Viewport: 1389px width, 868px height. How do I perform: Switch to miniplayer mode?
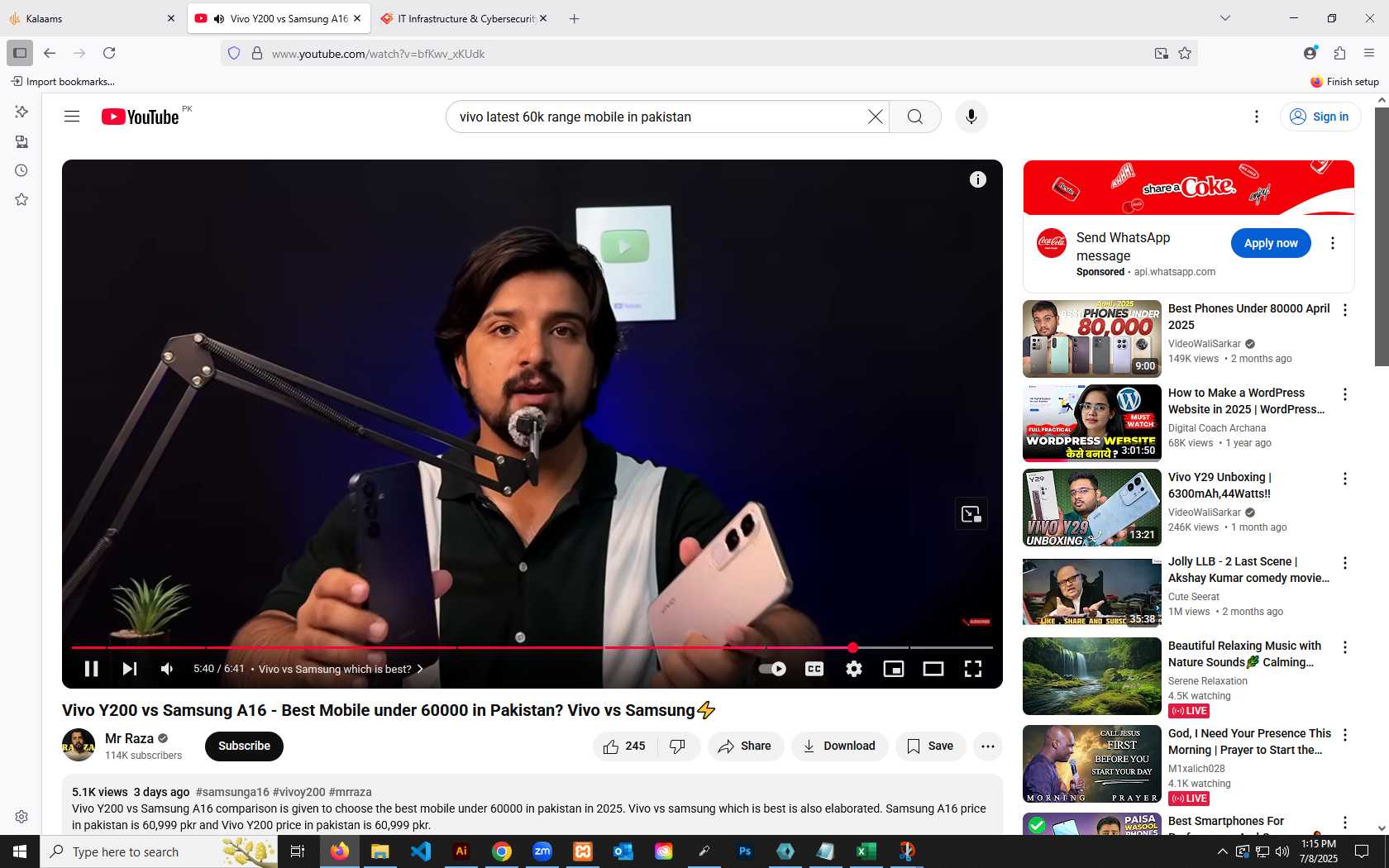coord(894,669)
